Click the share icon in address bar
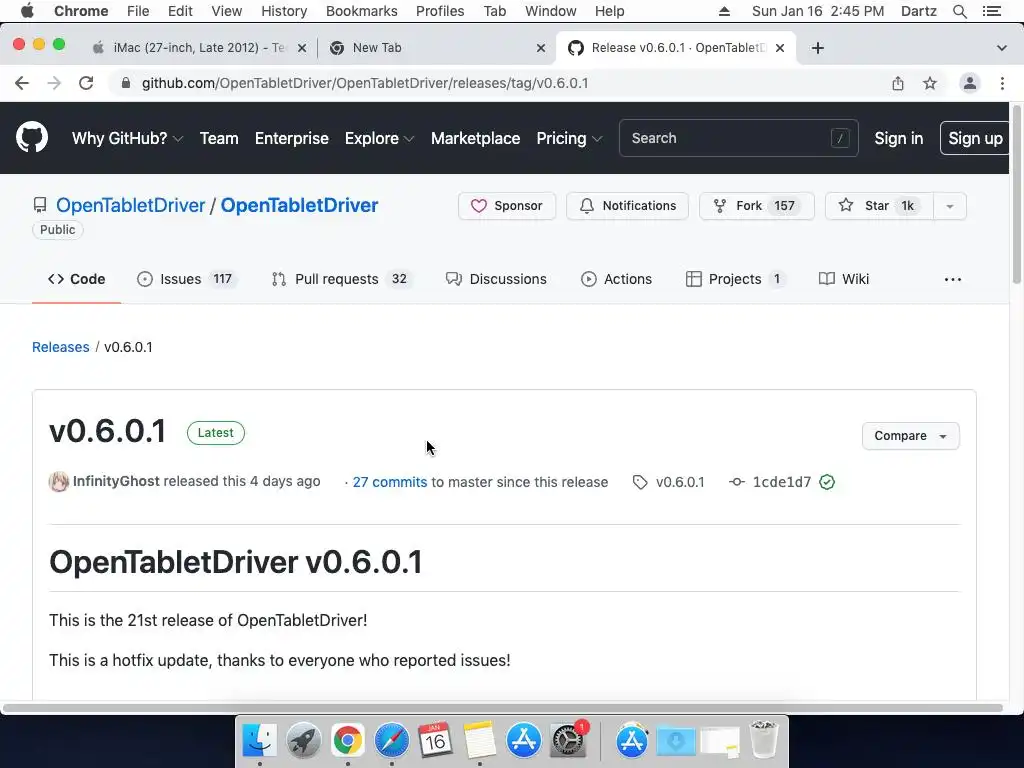 (898, 83)
